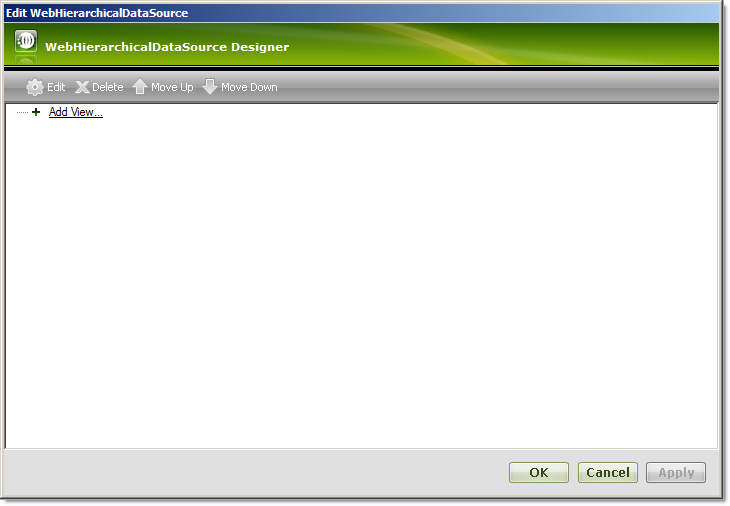Choose the Delete text label in toolbar

(x=108, y=87)
